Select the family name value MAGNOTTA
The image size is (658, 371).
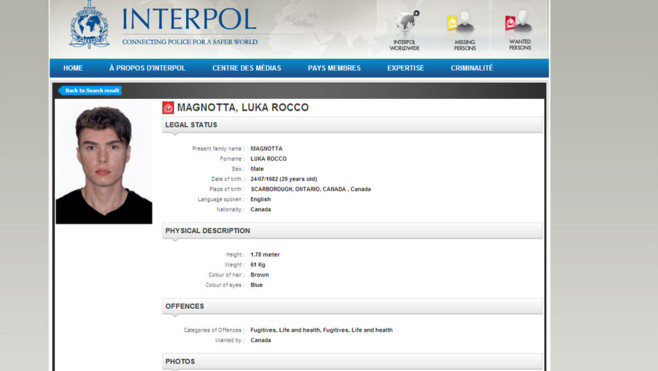(266, 149)
